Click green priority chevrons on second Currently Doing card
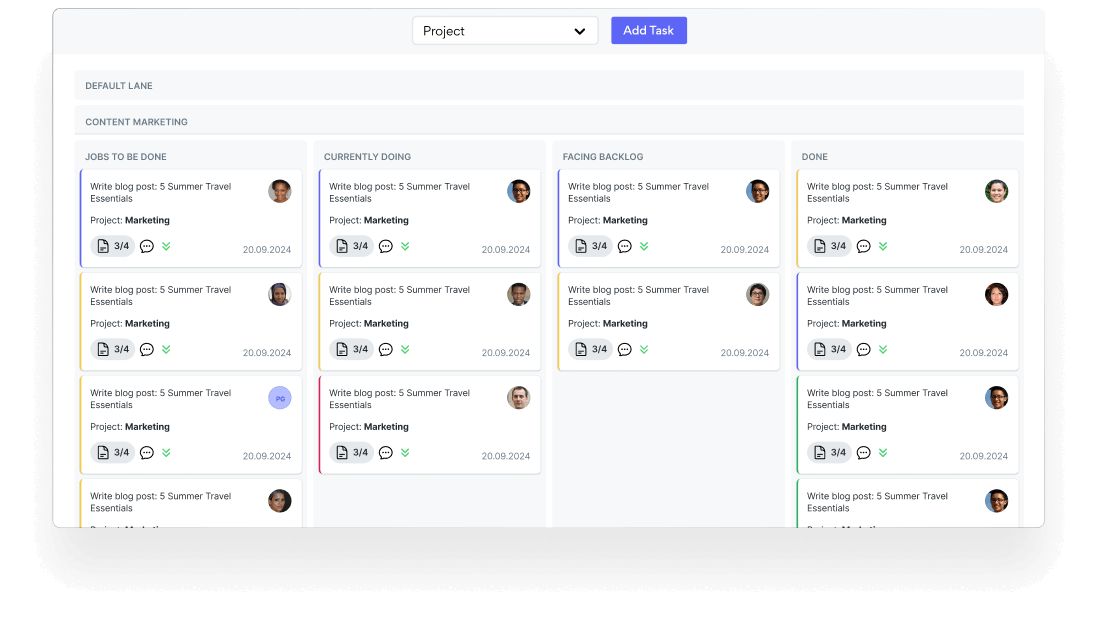The height and width of the screenshot is (625, 1097). click(x=405, y=349)
